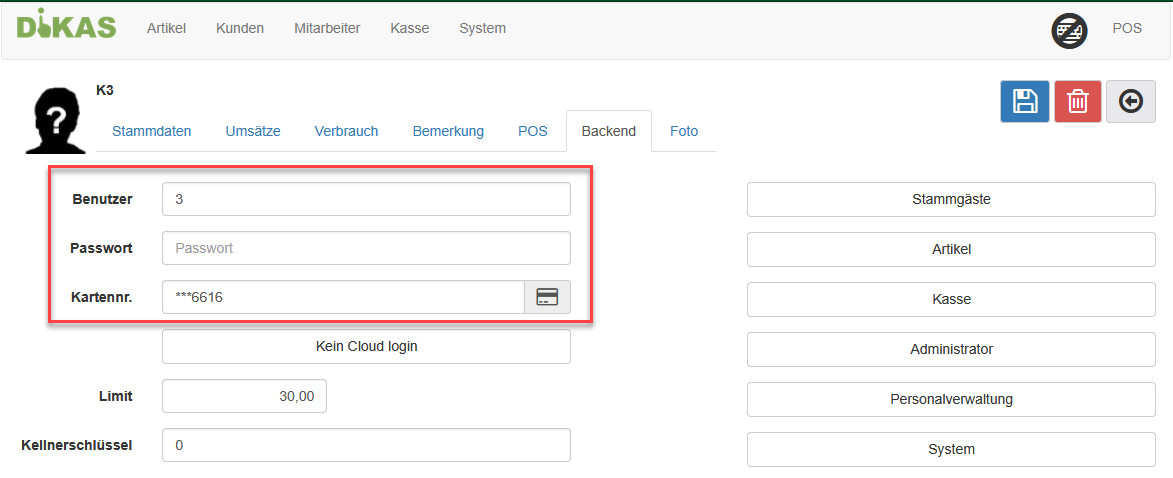Viewport: 1173px width, 478px height.
Task: Click the blue save disk icon
Action: 1025,102
